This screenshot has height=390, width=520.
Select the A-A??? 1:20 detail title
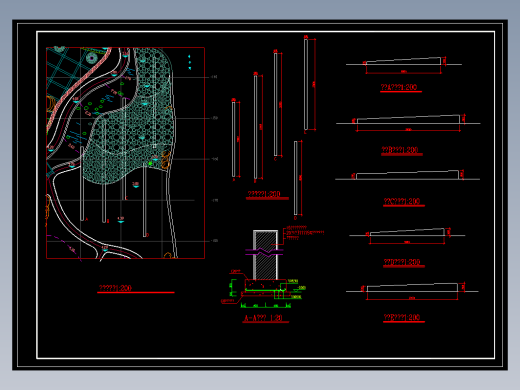pos(263,318)
